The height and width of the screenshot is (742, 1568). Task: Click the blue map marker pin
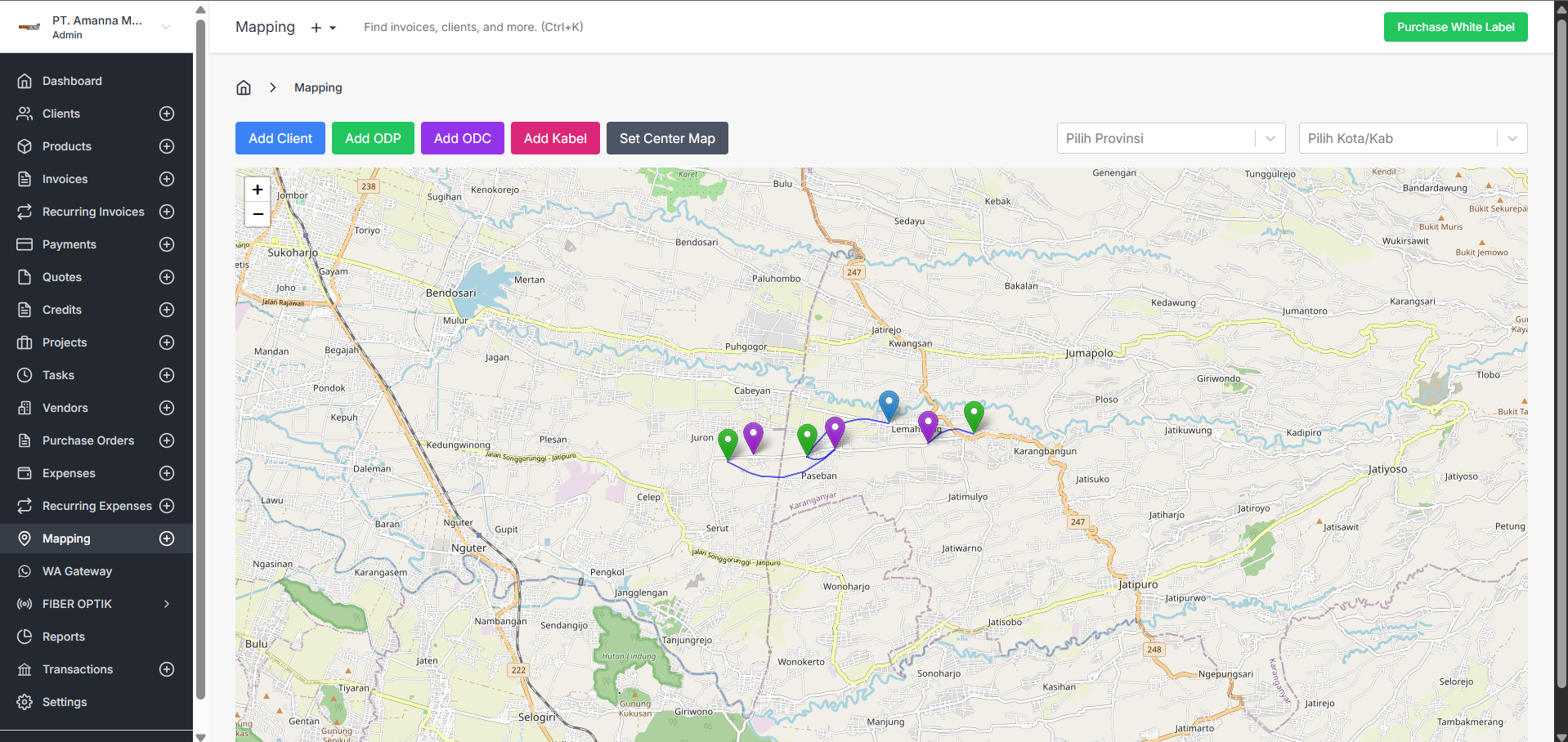(889, 404)
